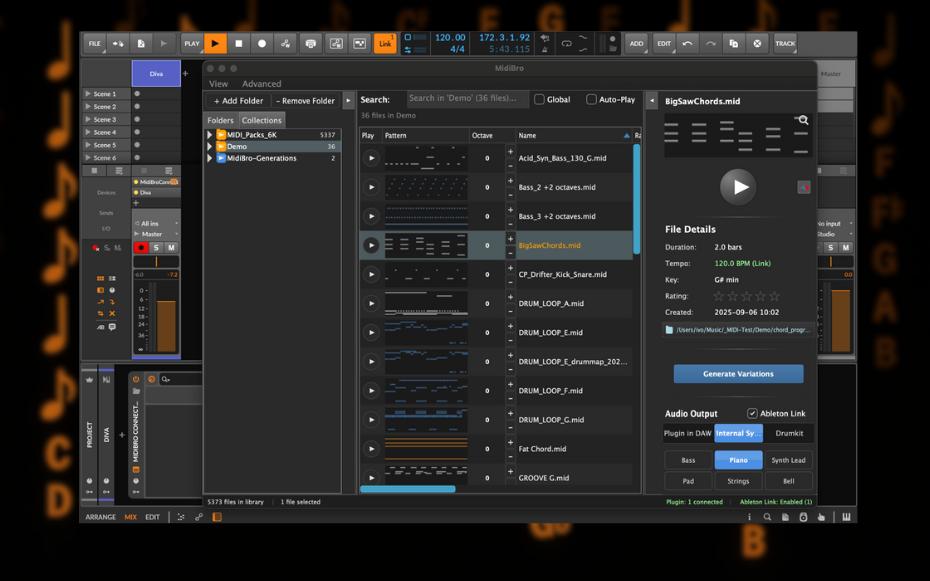Click the info icon in the bottom-right status bar
The height and width of the screenshot is (581, 930).
[750, 517]
